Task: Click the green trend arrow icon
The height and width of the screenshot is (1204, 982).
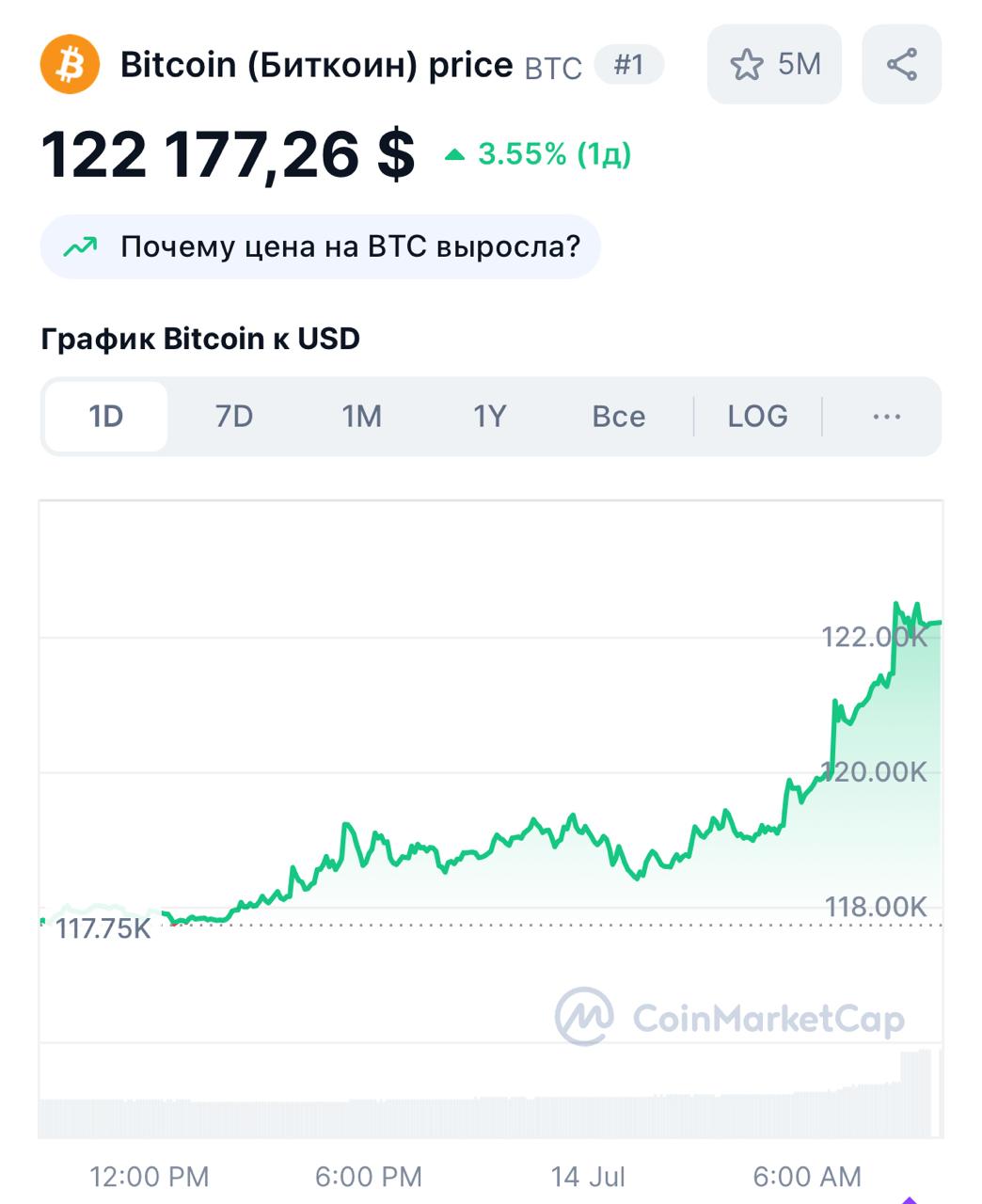Action: [80, 247]
